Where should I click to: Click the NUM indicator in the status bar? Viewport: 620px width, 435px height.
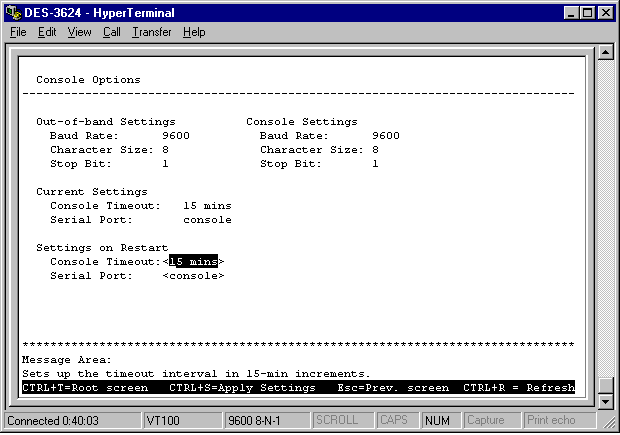[437, 421]
